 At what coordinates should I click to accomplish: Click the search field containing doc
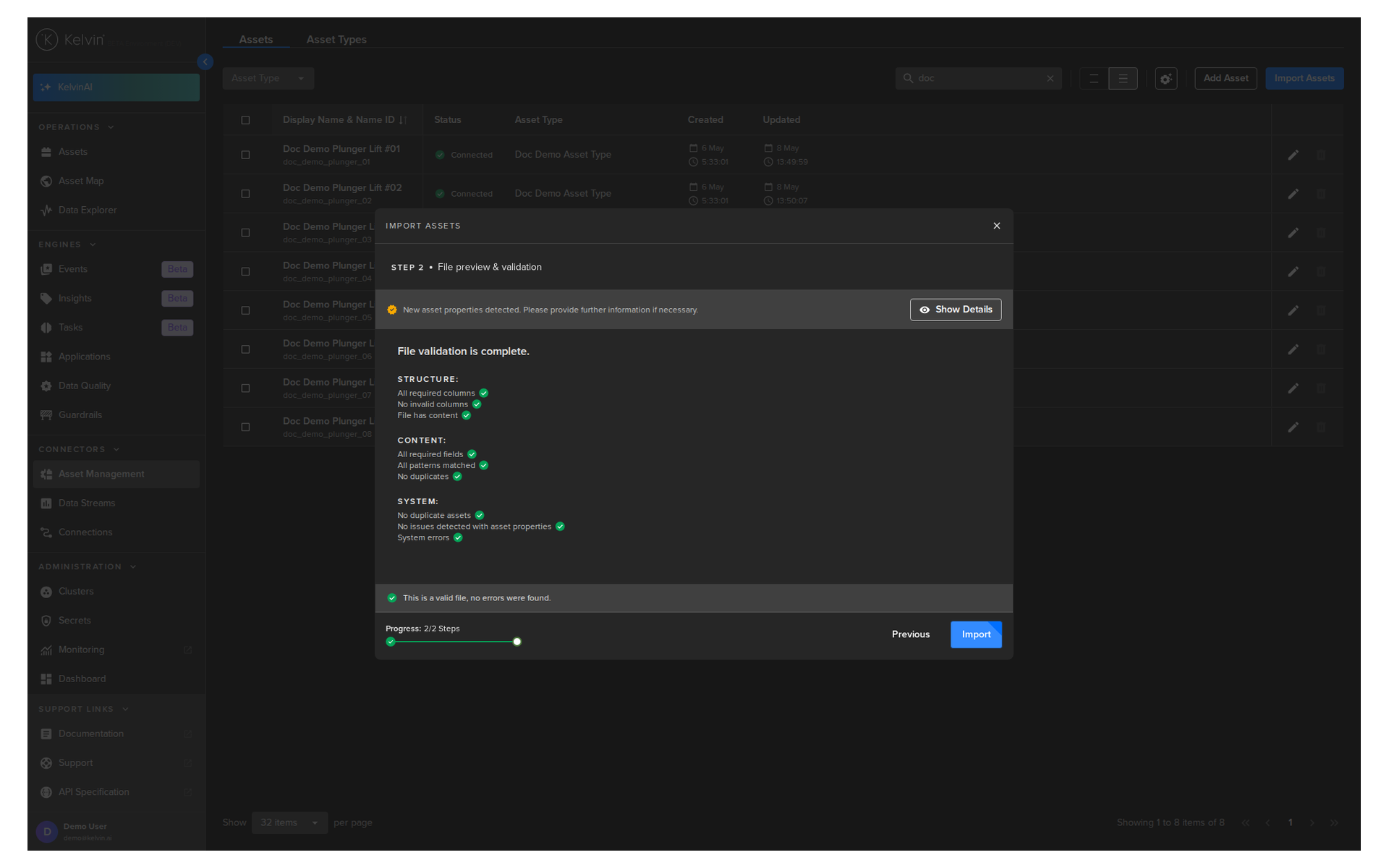point(979,78)
